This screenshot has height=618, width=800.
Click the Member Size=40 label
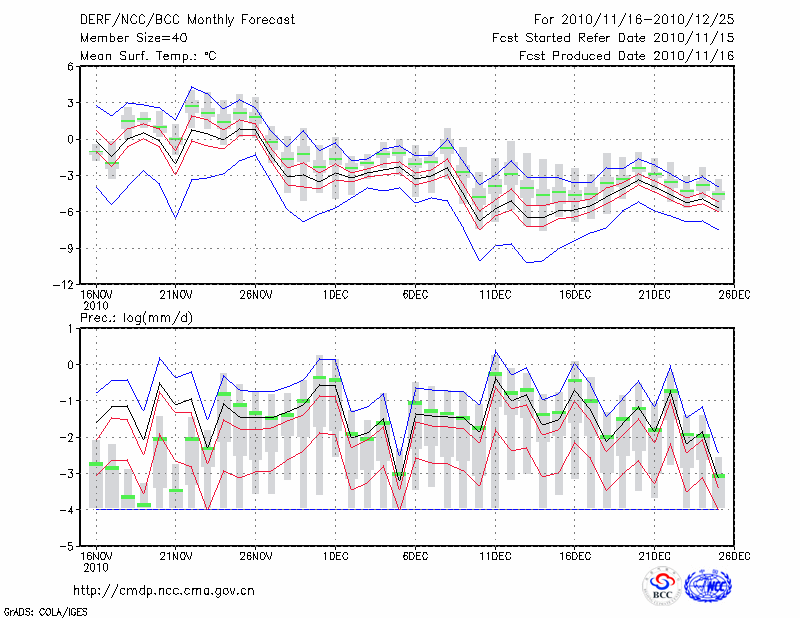pos(127,37)
